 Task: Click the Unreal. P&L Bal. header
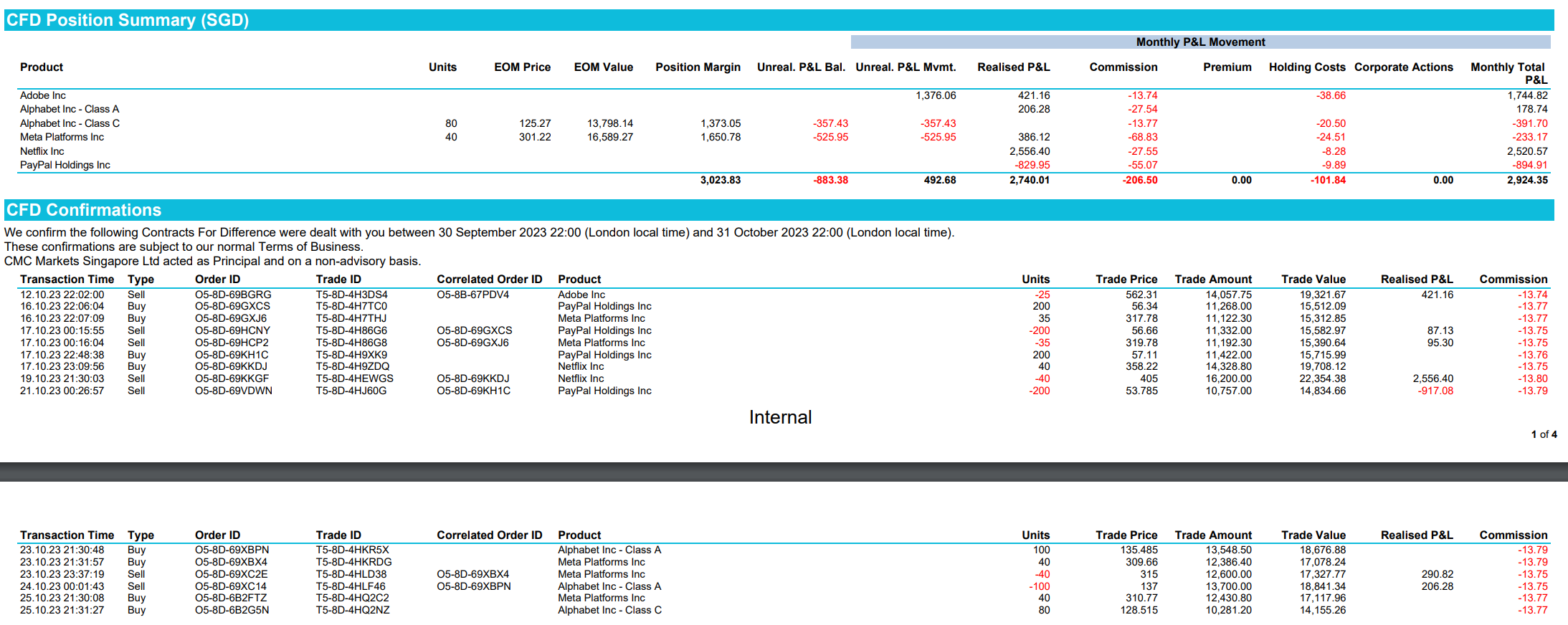click(801, 67)
